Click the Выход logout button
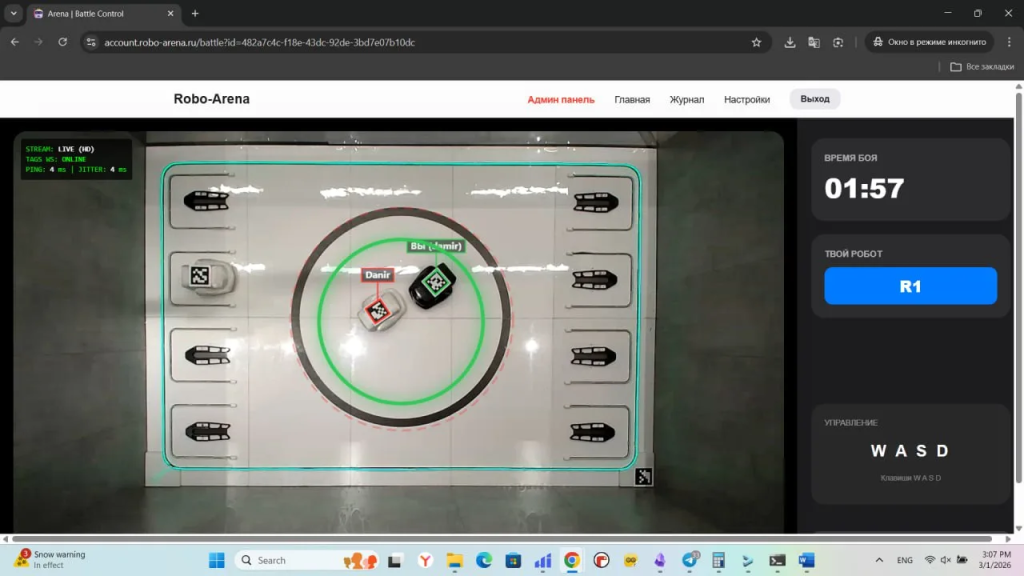 815,99
